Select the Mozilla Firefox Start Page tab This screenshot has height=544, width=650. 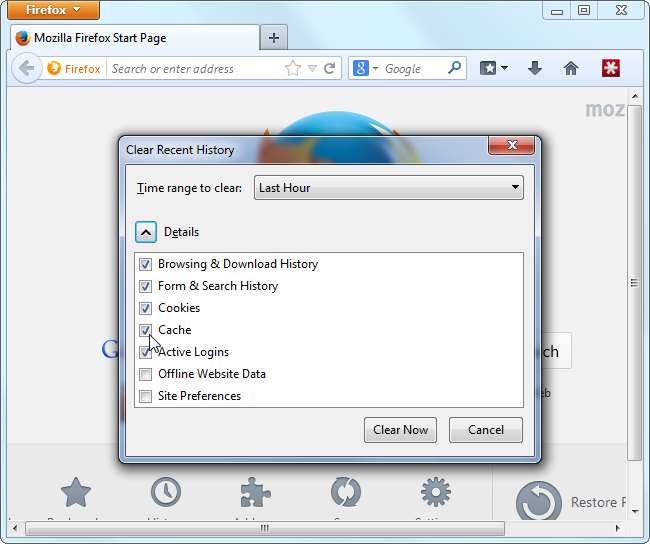(x=134, y=38)
